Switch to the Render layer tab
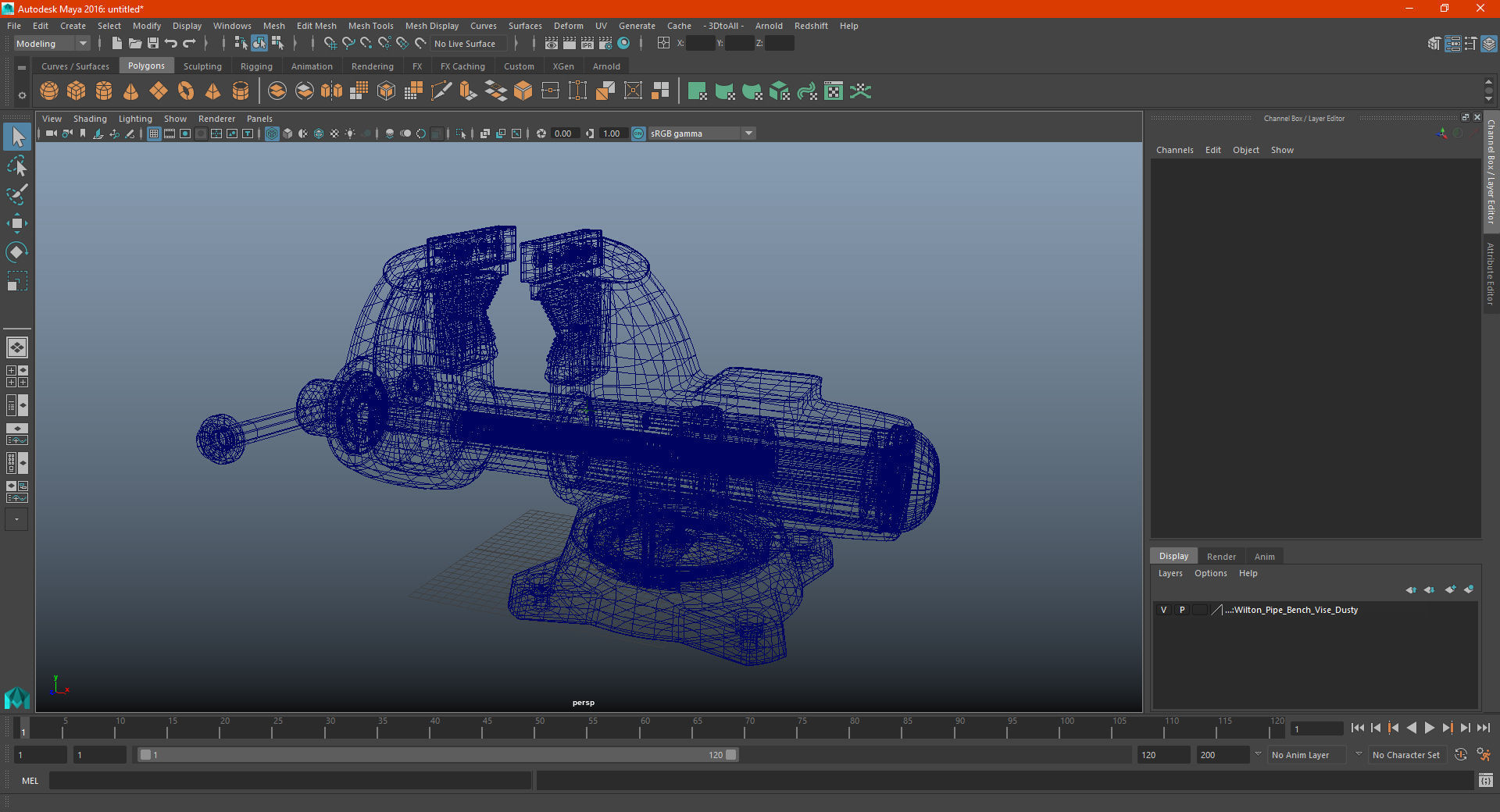Screen dimensions: 1500x812 (x=1221, y=557)
